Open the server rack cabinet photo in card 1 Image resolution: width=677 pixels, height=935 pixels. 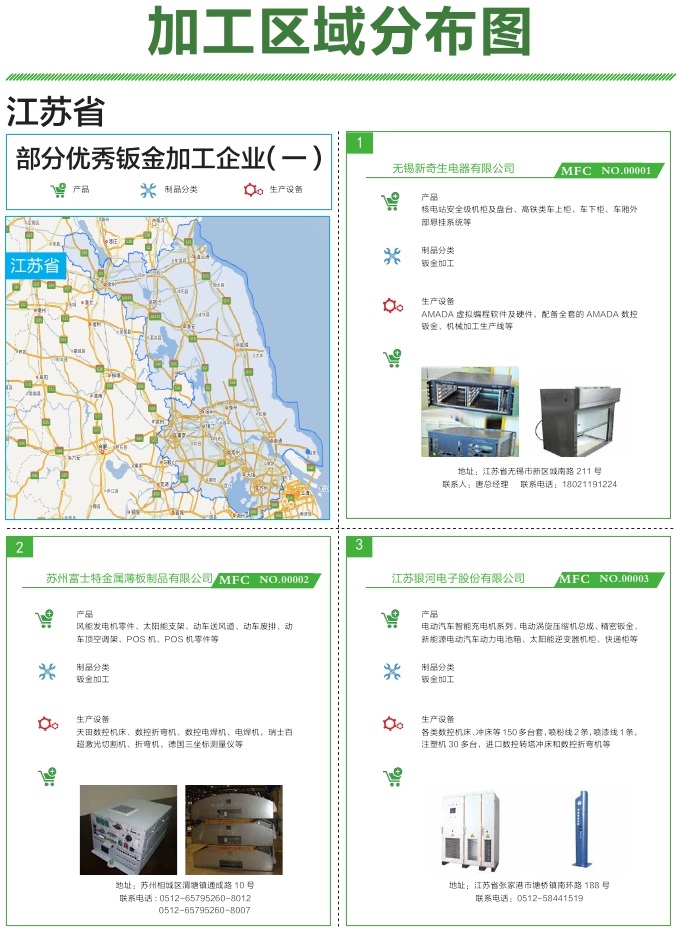[469, 412]
